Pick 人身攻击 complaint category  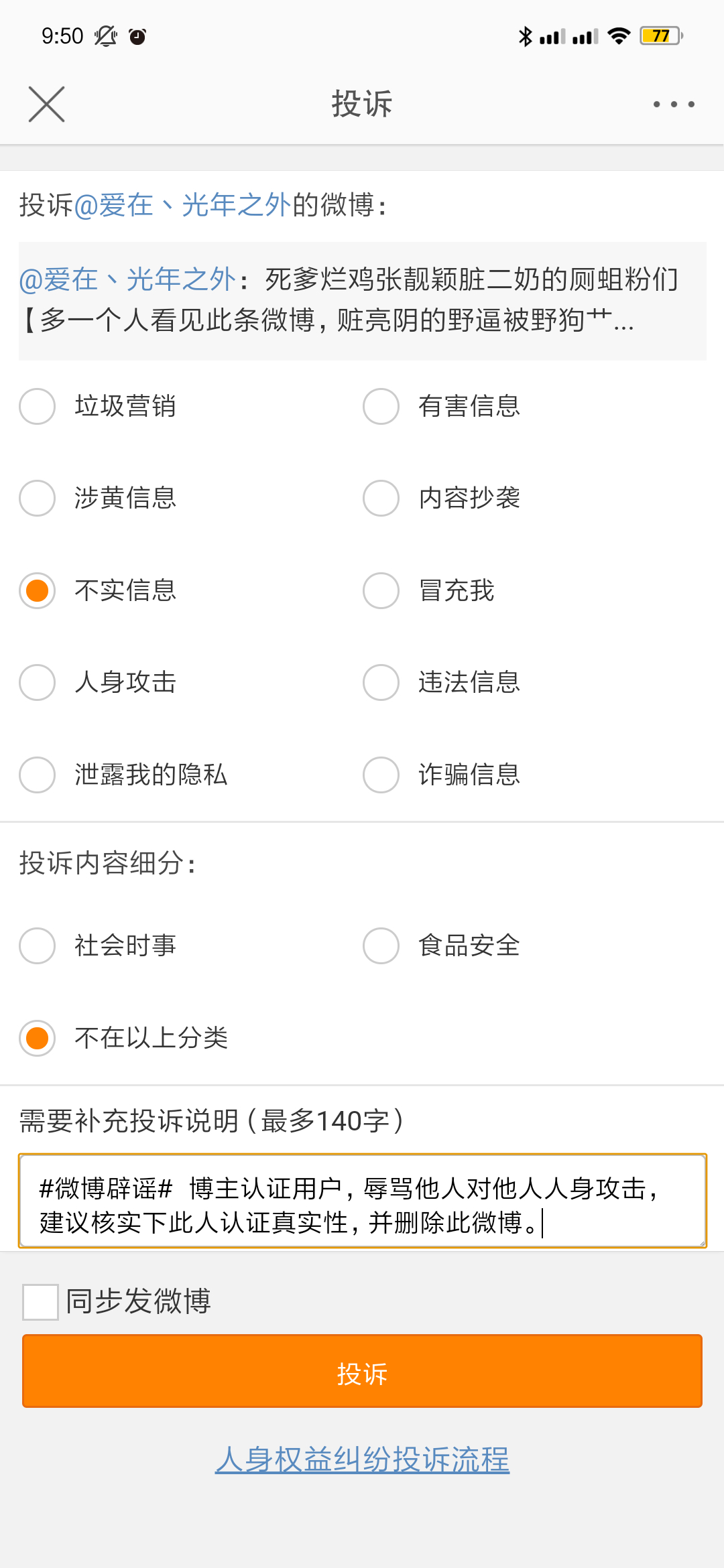(x=38, y=682)
